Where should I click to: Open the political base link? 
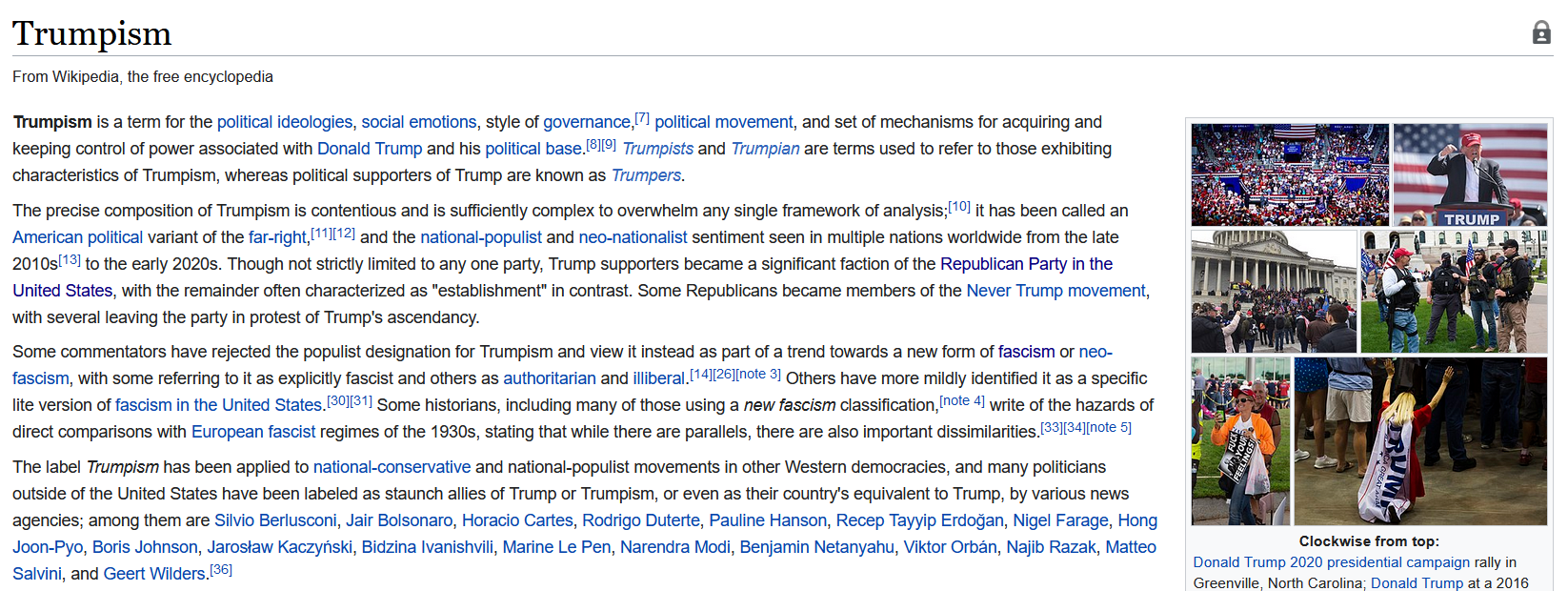tap(533, 149)
